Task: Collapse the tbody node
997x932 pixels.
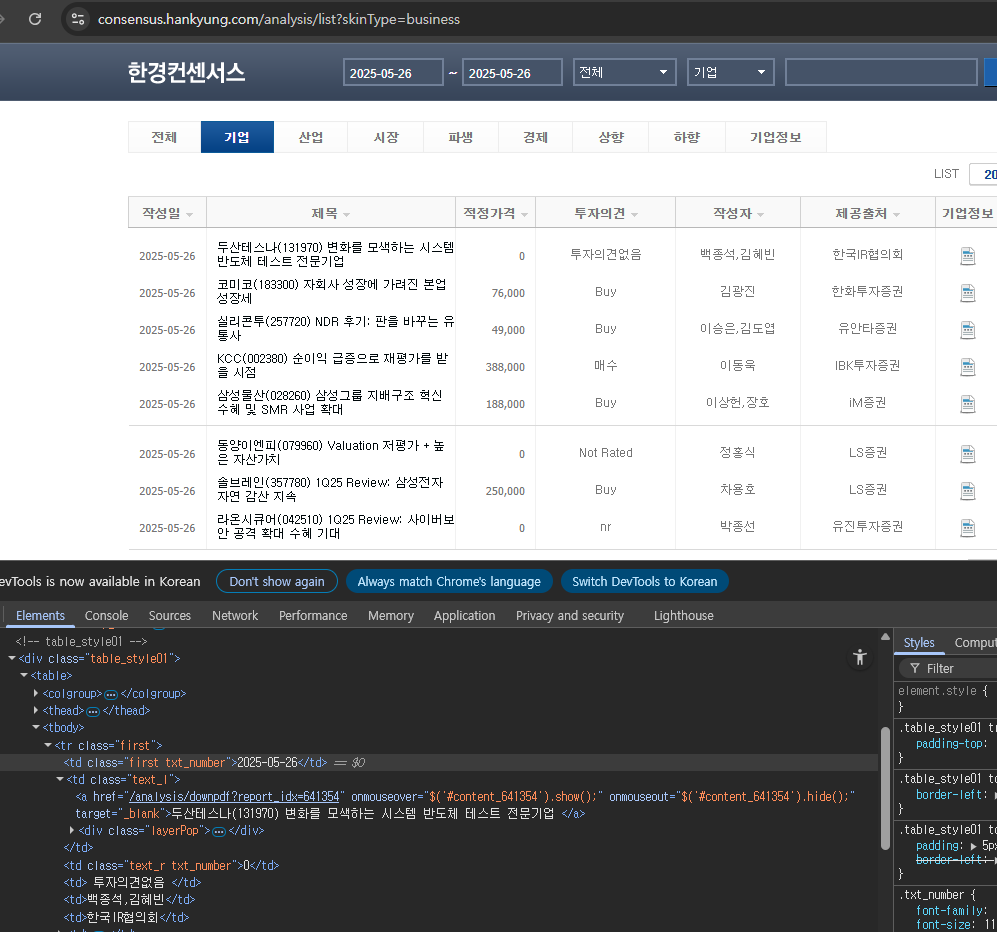Action: pos(36,727)
